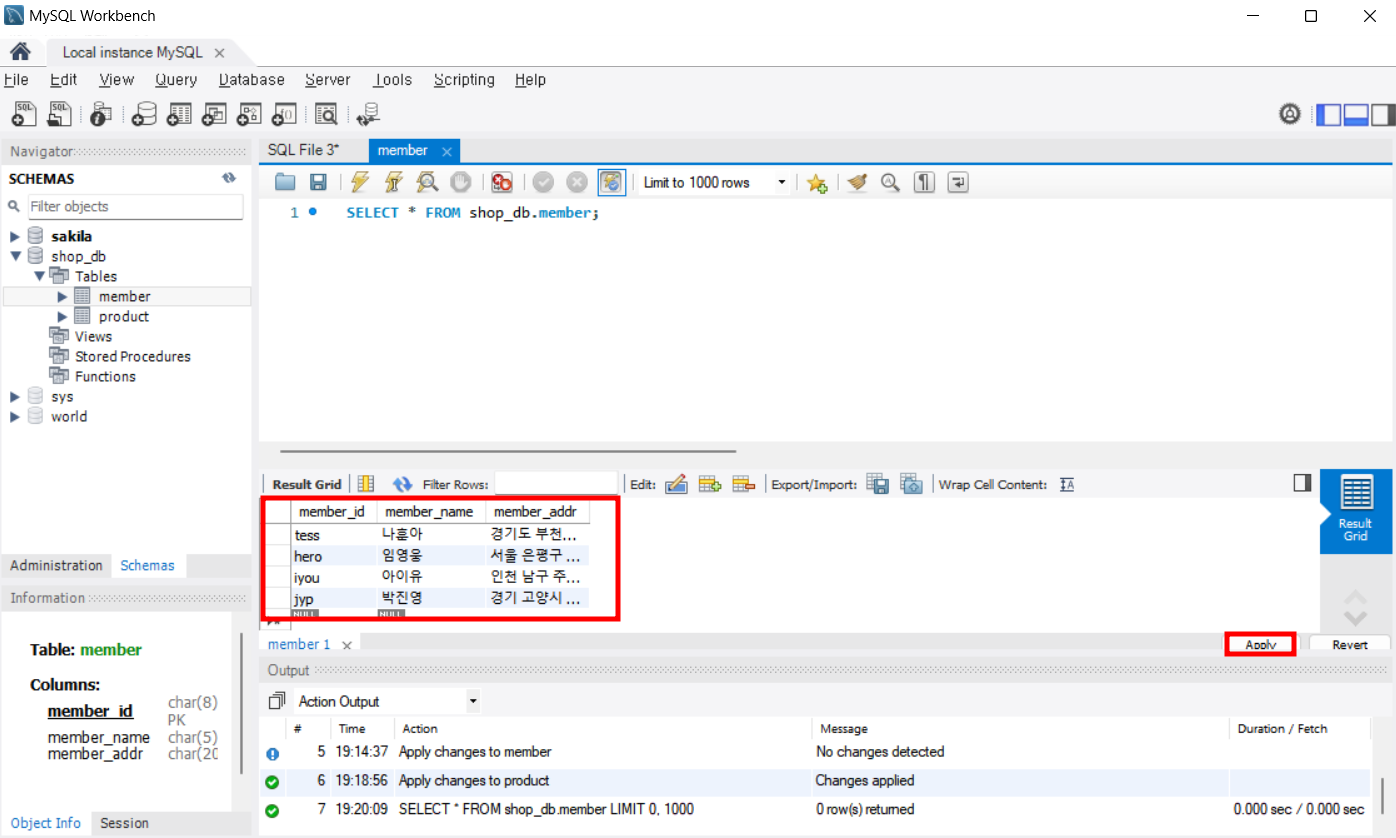Export recordset to file icon

877,484
